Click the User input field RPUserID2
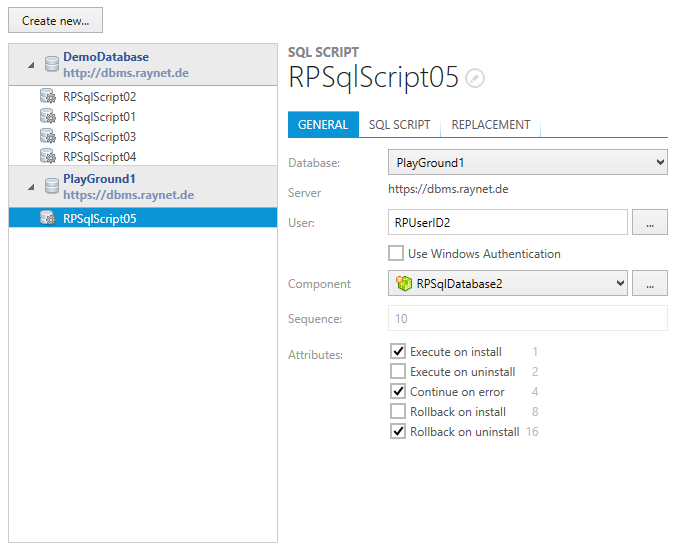Image resolution: width=676 pixels, height=552 pixels. click(x=507, y=223)
